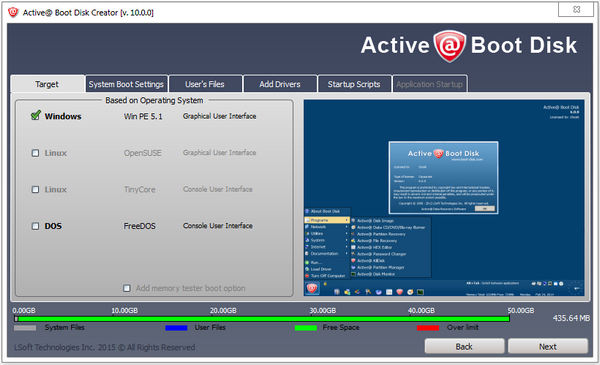Click the green Free Space legend swatch
Image resolution: width=600 pixels, height=365 pixels.
click(306, 328)
